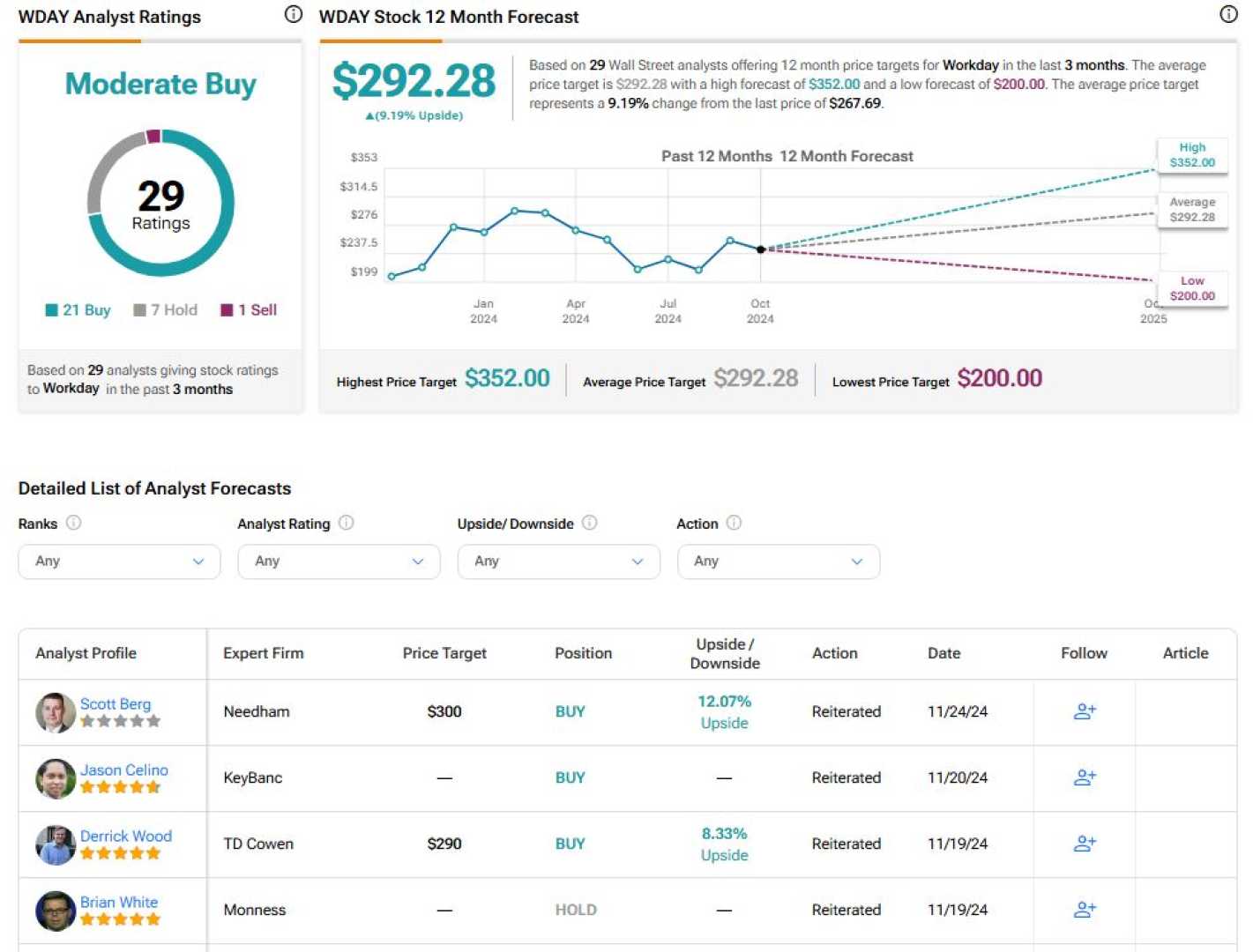Click Brian White's profile photo

(x=56, y=911)
